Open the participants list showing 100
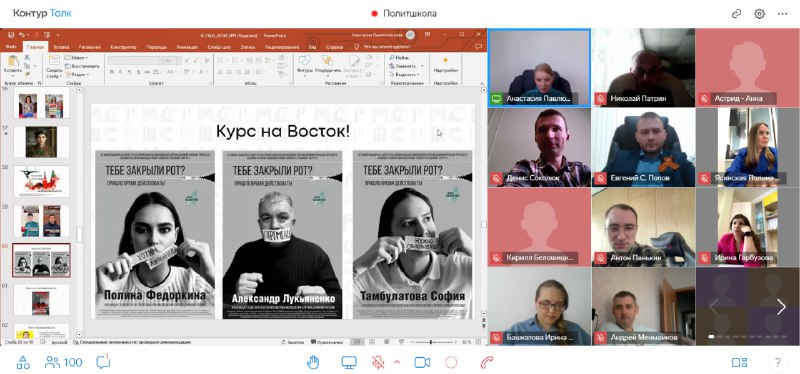 [64, 363]
